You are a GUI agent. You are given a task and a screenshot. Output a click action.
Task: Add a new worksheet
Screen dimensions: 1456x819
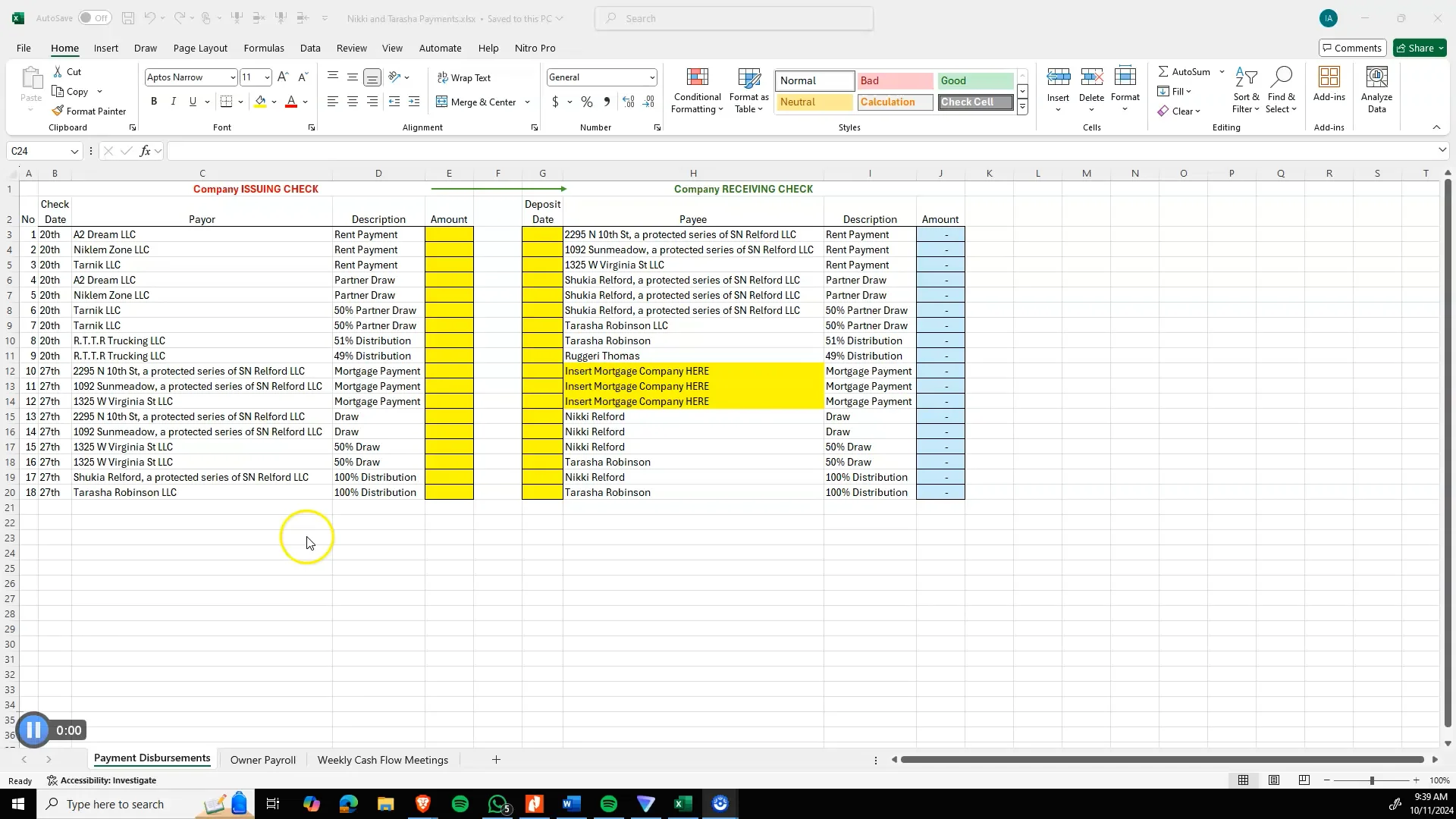click(x=496, y=759)
